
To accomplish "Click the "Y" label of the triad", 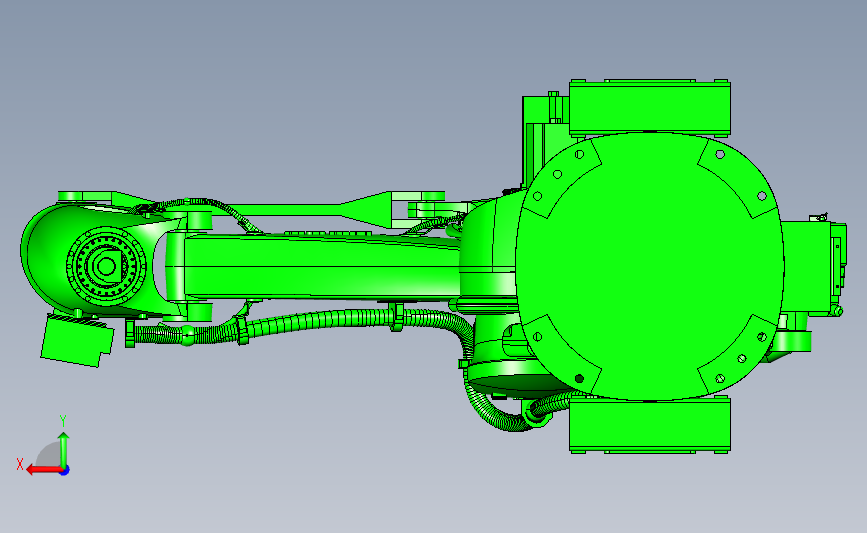I will coord(63,422).
